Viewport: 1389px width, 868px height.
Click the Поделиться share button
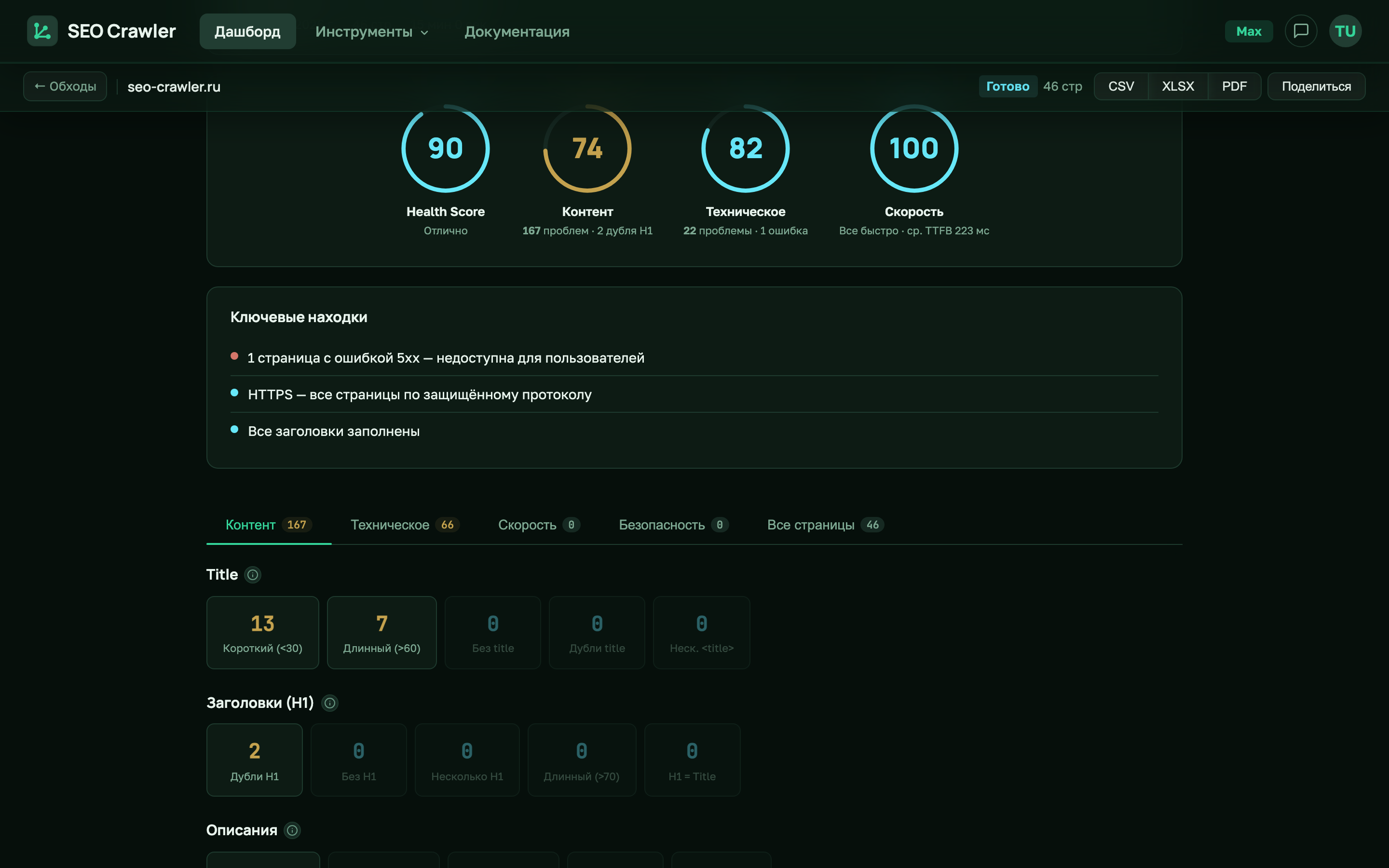tap(1316, 86)
